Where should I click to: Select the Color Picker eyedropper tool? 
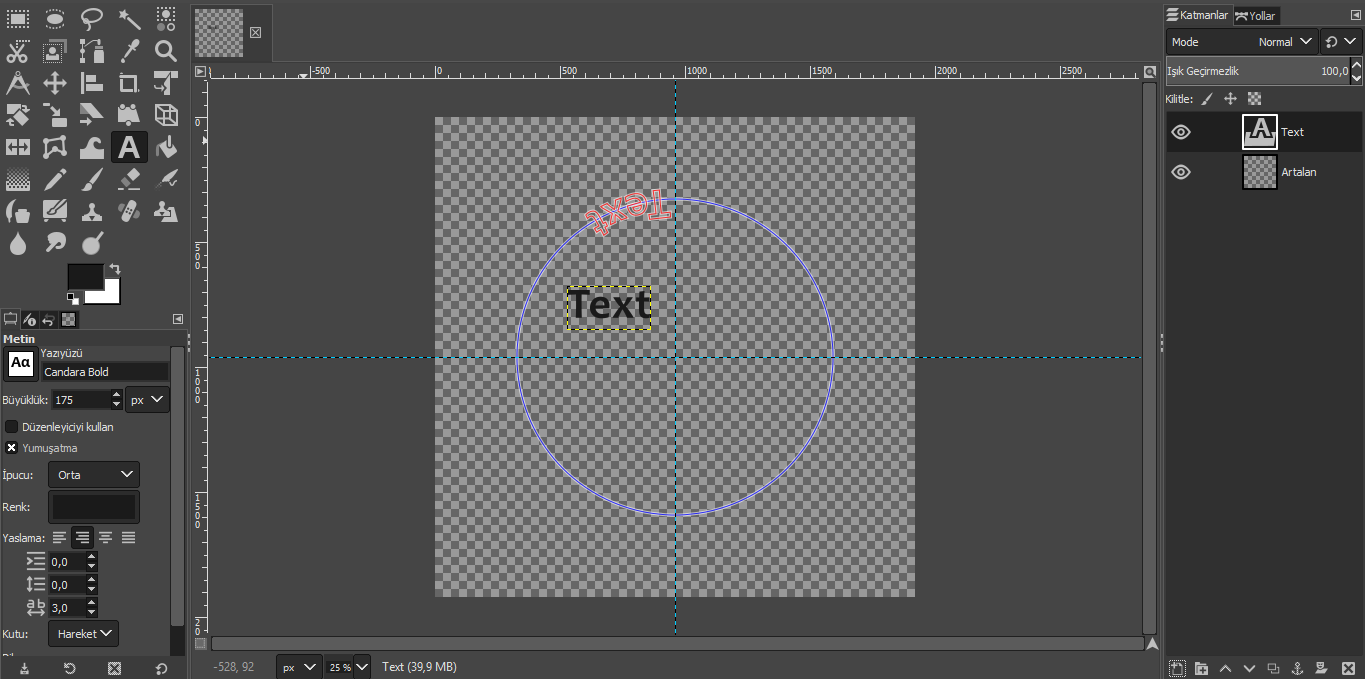[129, 51]
